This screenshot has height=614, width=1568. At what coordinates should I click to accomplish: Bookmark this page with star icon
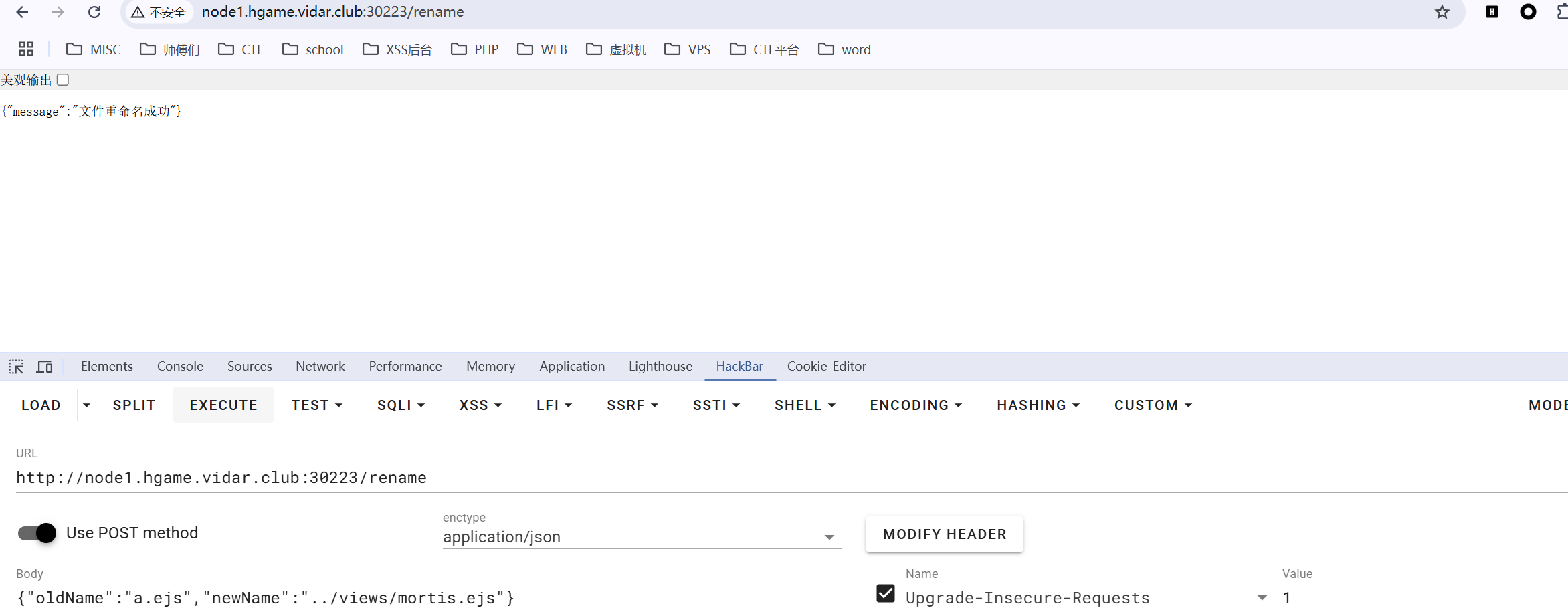pyautogui.click(x=1442, y=12)
